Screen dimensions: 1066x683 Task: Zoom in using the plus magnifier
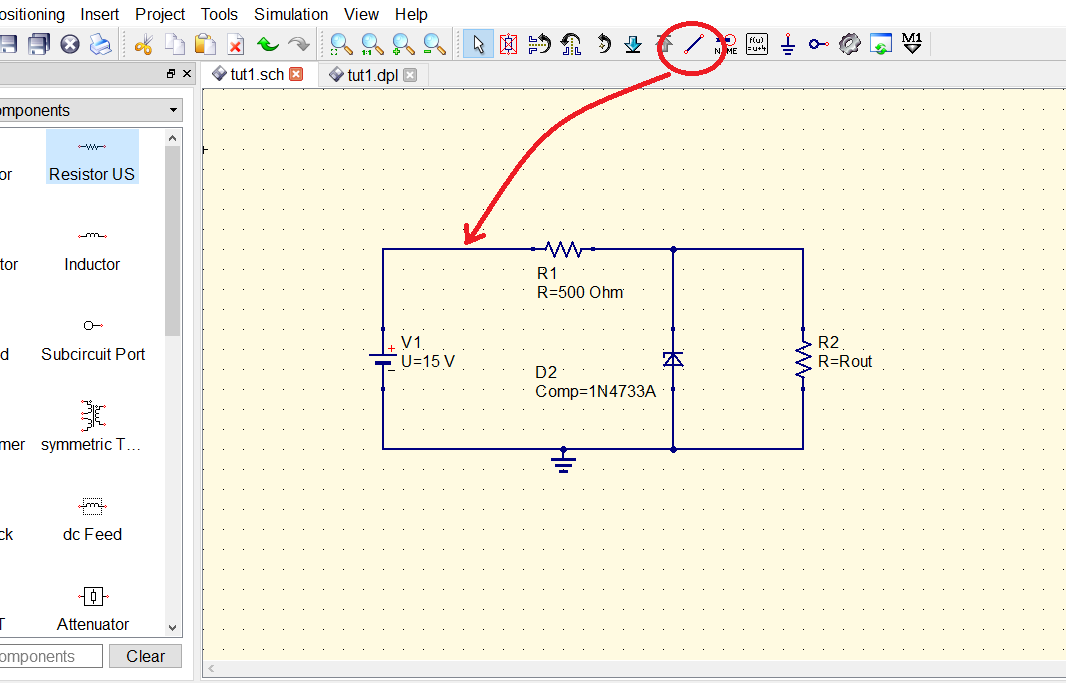coord(403,45)
